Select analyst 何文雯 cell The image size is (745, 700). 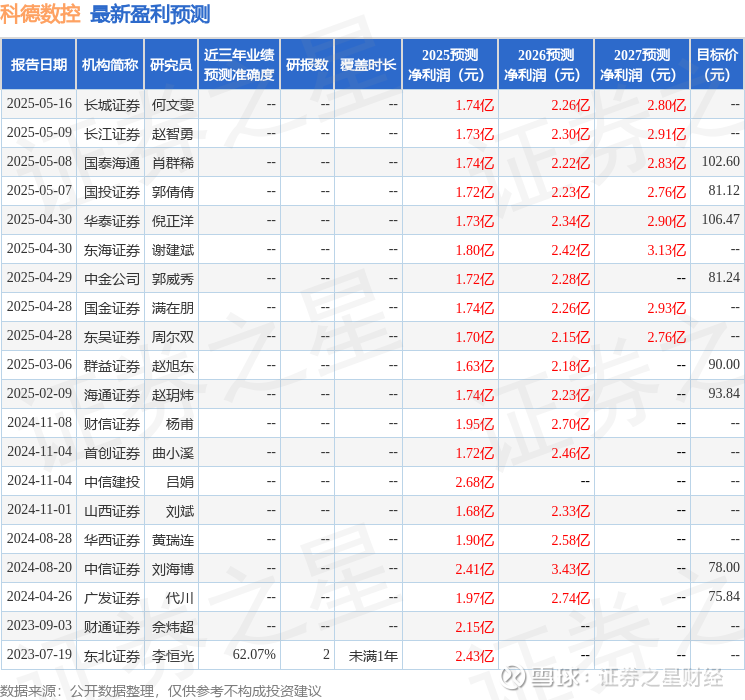click(x=172, y=105)
